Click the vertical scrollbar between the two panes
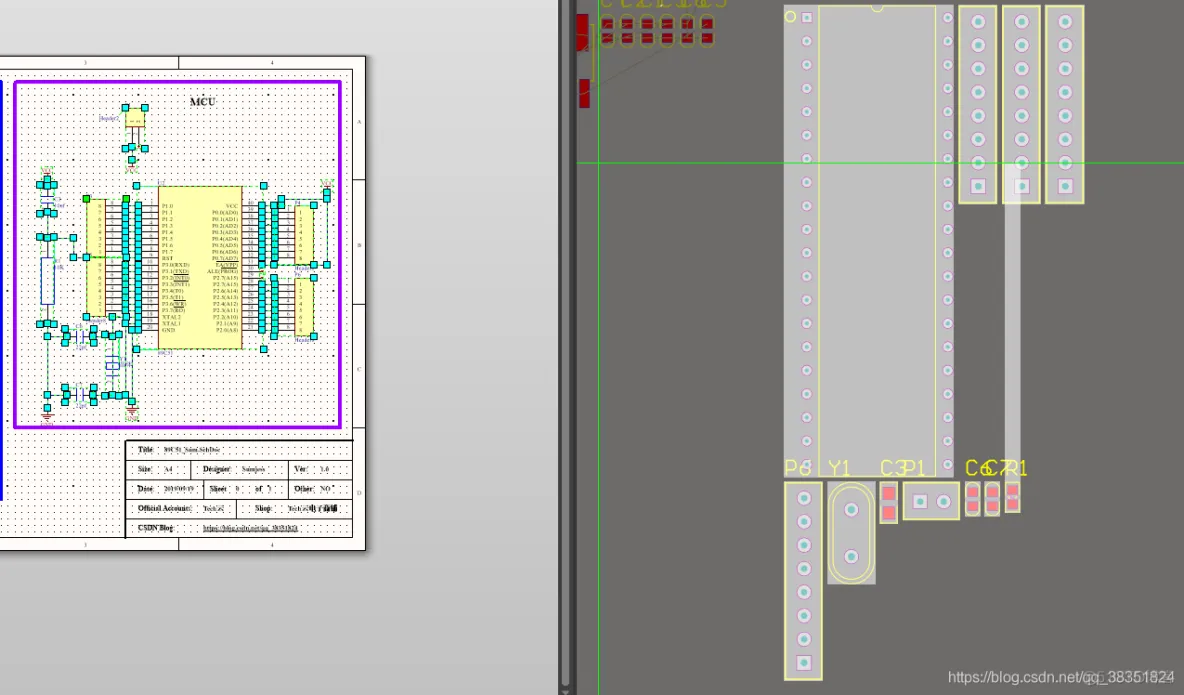1184x695 pixels. point(565,350)
